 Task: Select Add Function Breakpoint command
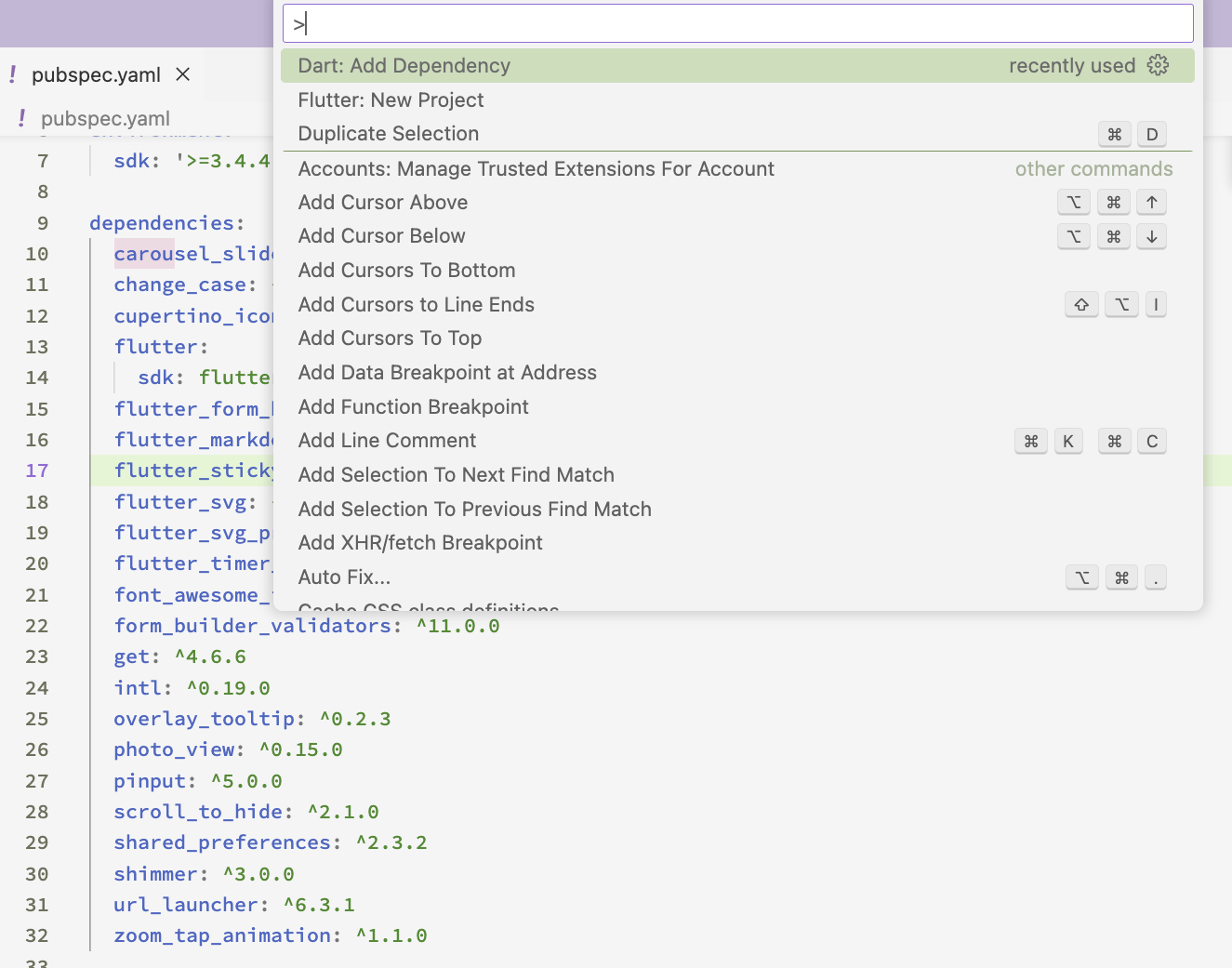point(413,407)
